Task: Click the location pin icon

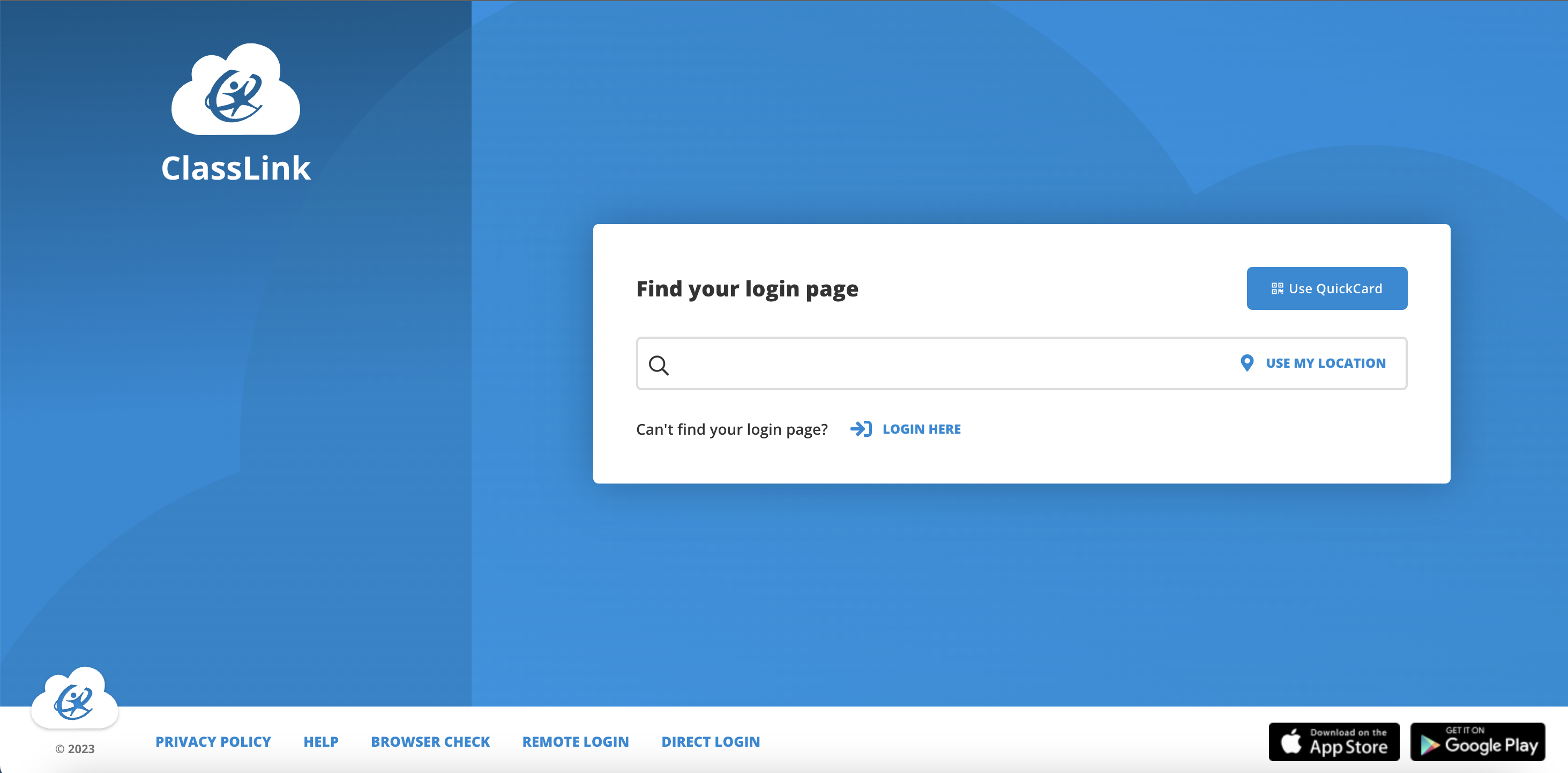Action: tap(1246, 363)
